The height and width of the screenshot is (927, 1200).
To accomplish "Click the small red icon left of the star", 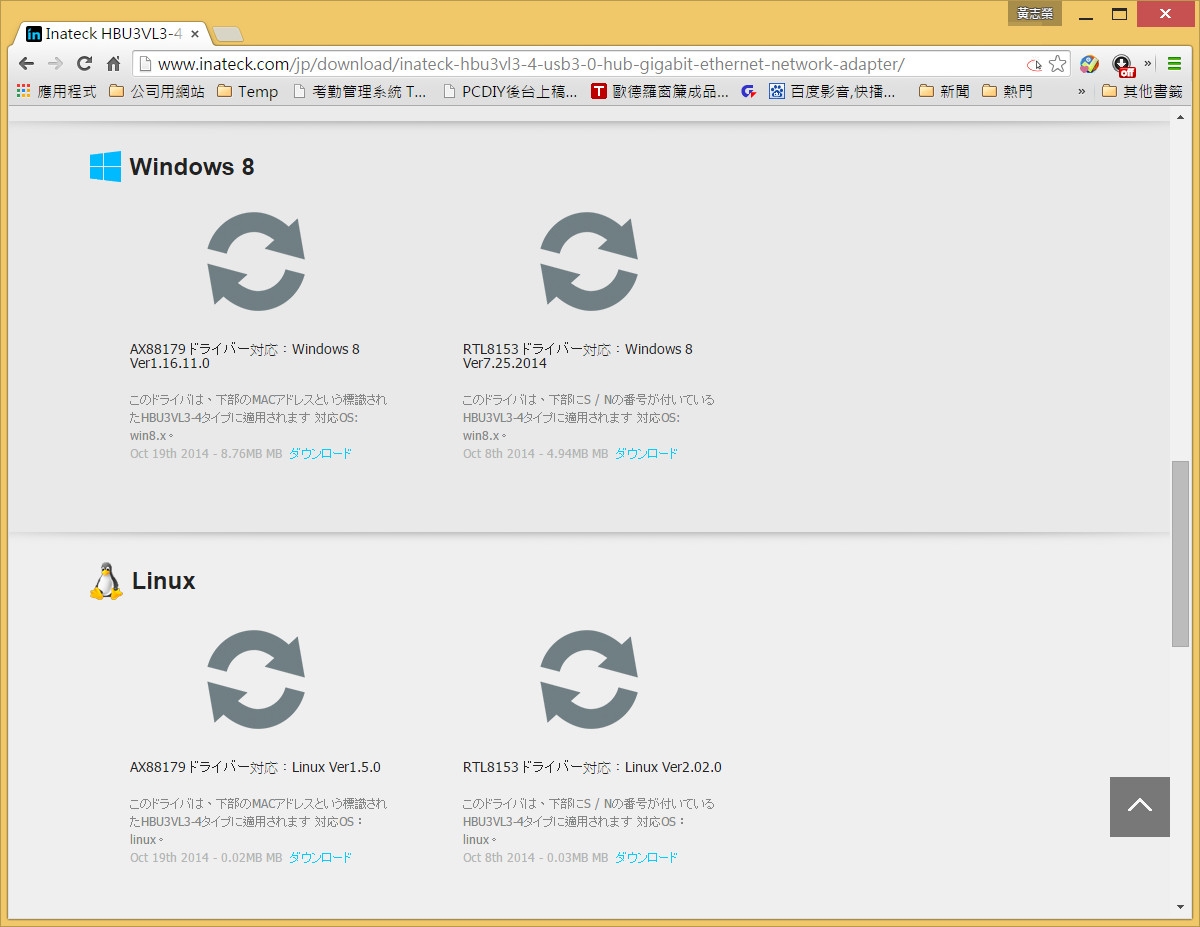I will 1034,65.
